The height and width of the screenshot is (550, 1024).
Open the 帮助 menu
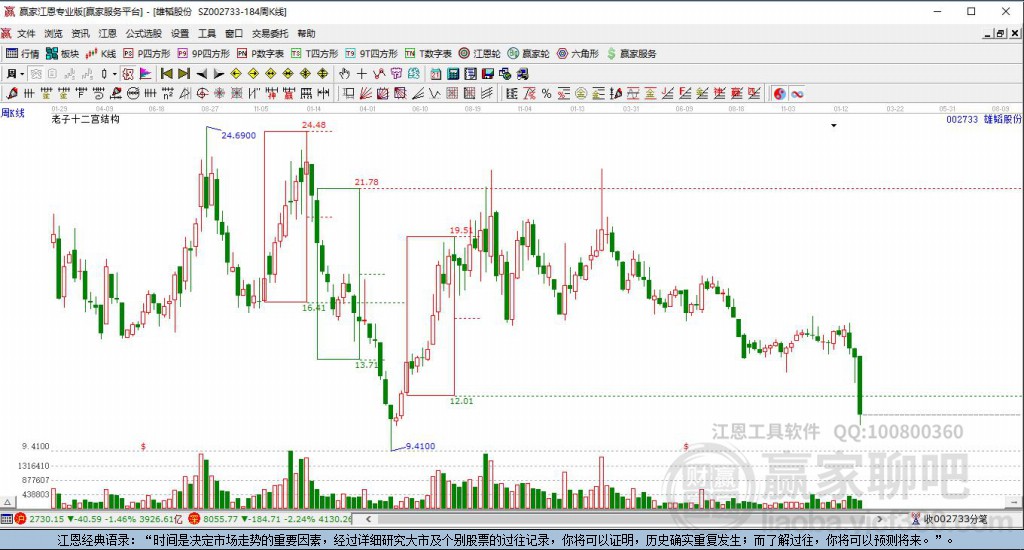[x=306, y=33]
